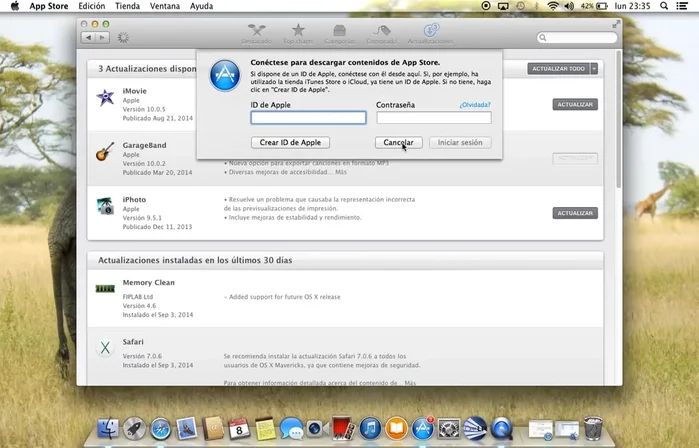699x448 pixels.
Task: Open Notification Center list icon
Action: click(x=682, y=6)
